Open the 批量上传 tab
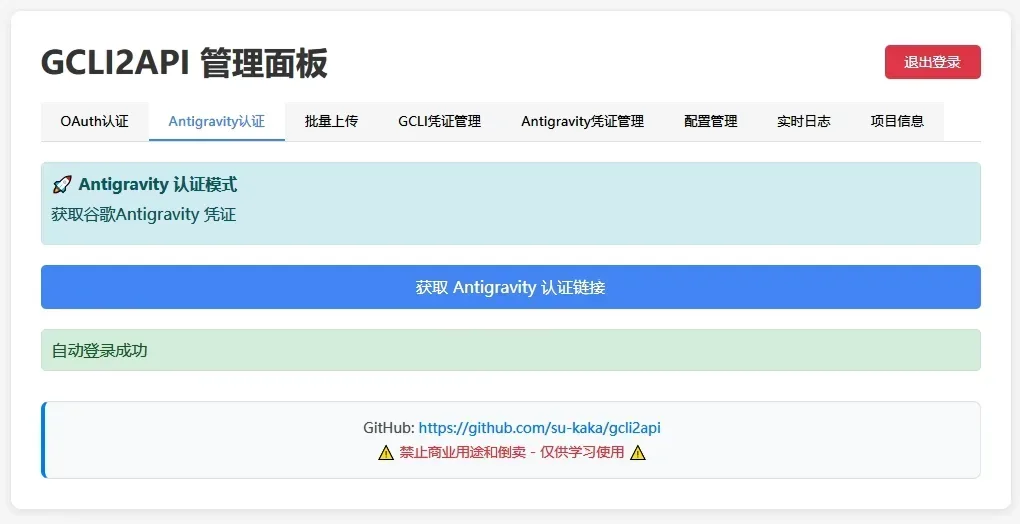Screen dimensions: 1020x524 click(331, 121)
